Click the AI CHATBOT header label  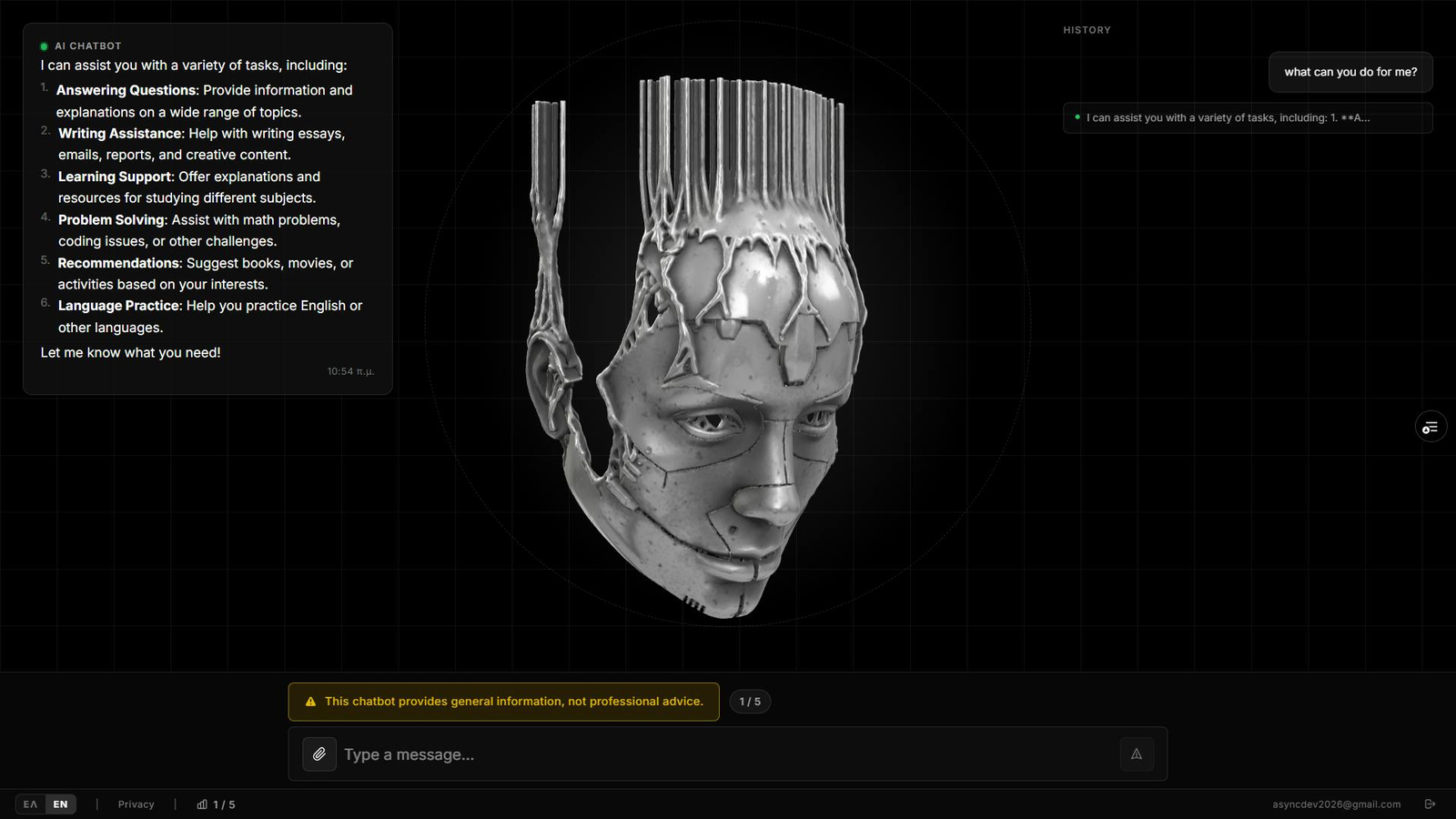coord(87,46)
